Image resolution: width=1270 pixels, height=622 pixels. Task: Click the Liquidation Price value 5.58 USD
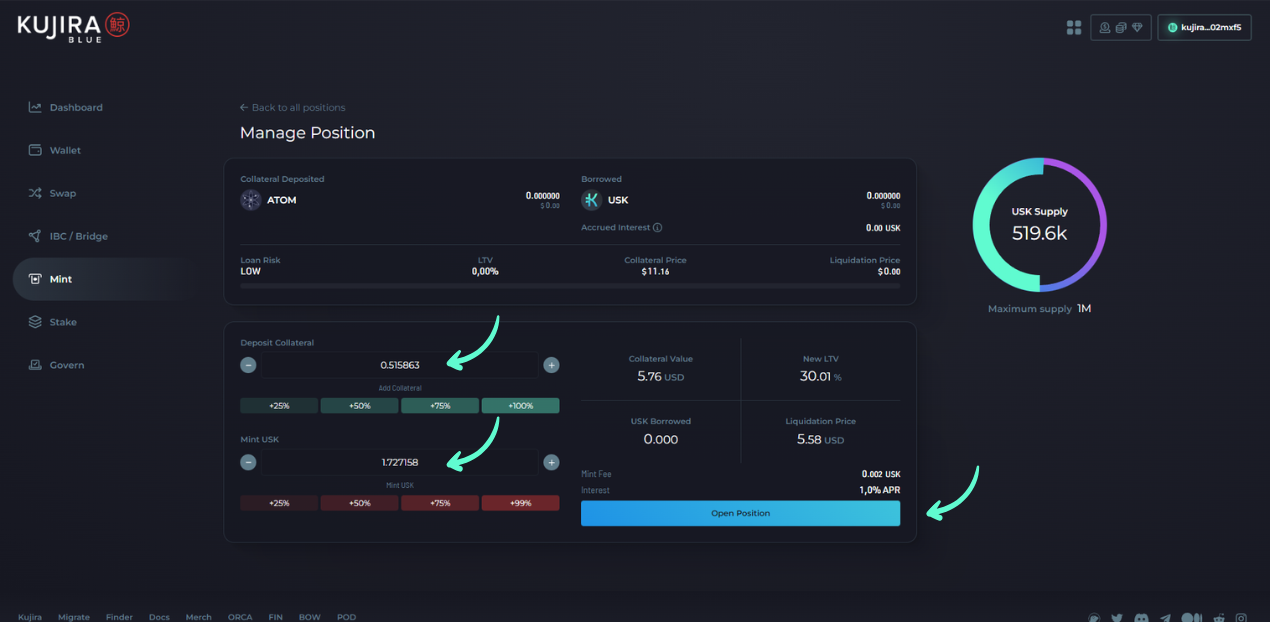pos(820,439)
